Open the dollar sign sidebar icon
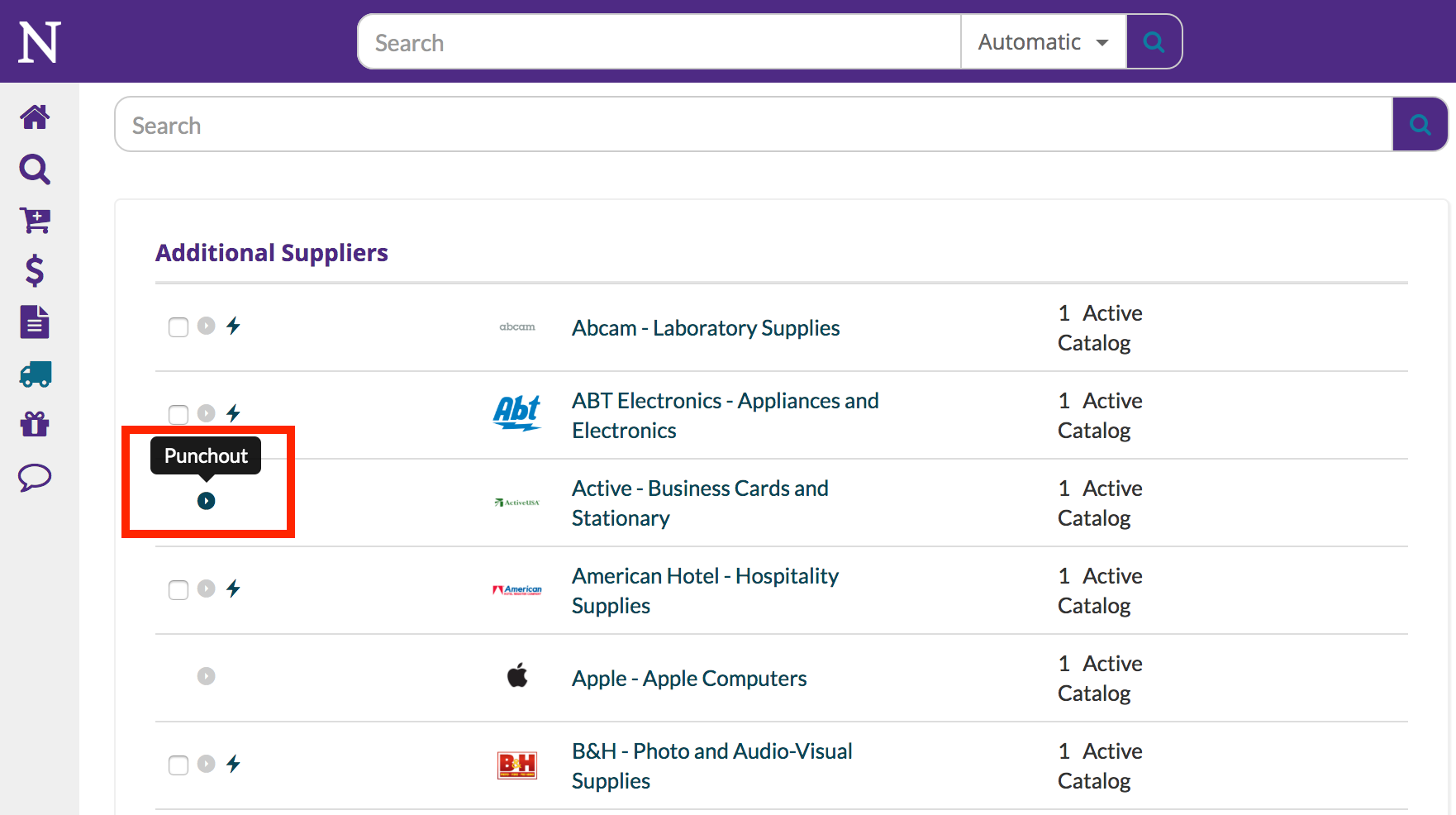Image resolution: width=1456 pixels, height=815 pixels. pyautogui.click(x=35, y=271)
